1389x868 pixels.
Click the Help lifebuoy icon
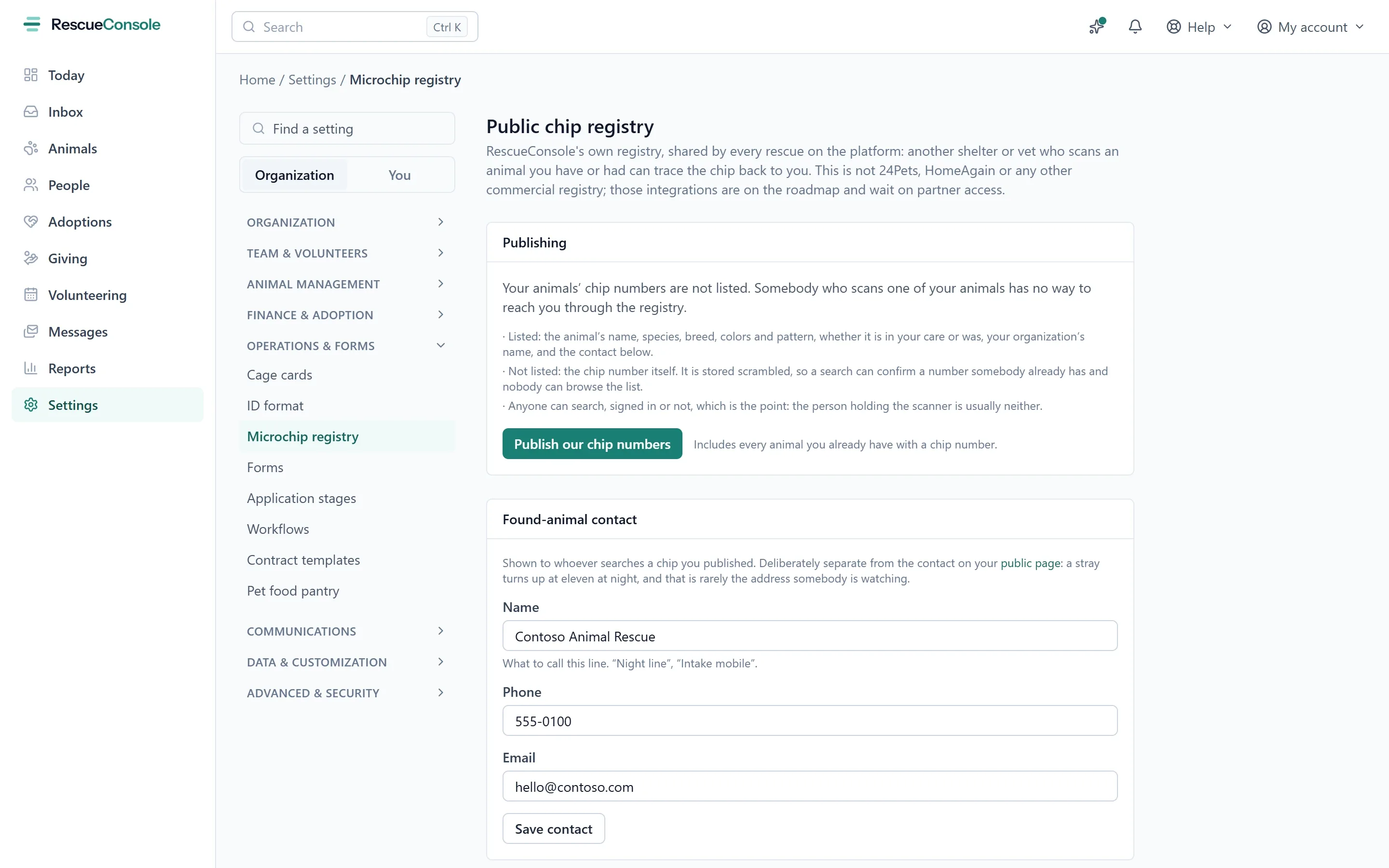[x=1173, y=27]
